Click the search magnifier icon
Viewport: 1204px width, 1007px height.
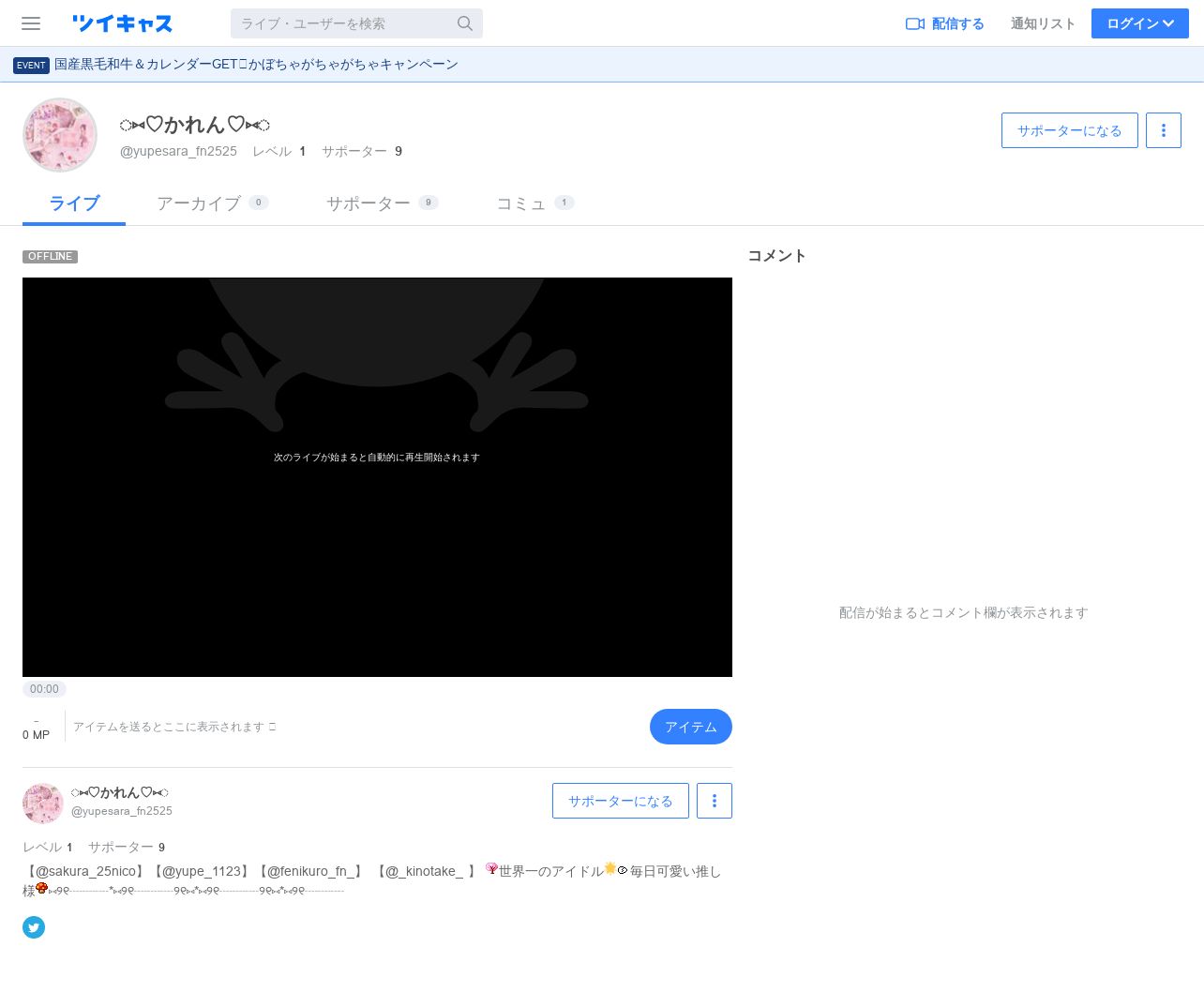coord(465,23)
